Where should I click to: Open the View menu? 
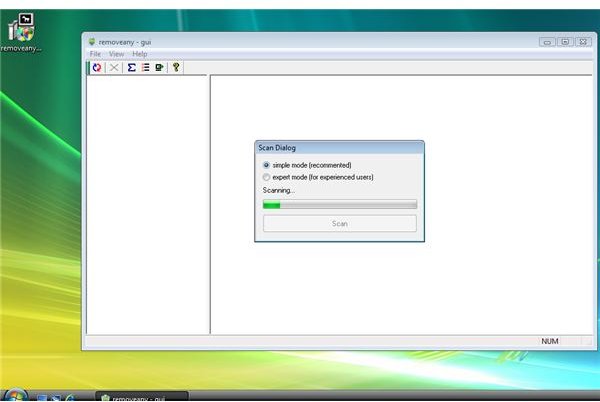pyautogui.click(x=116, y=54)
